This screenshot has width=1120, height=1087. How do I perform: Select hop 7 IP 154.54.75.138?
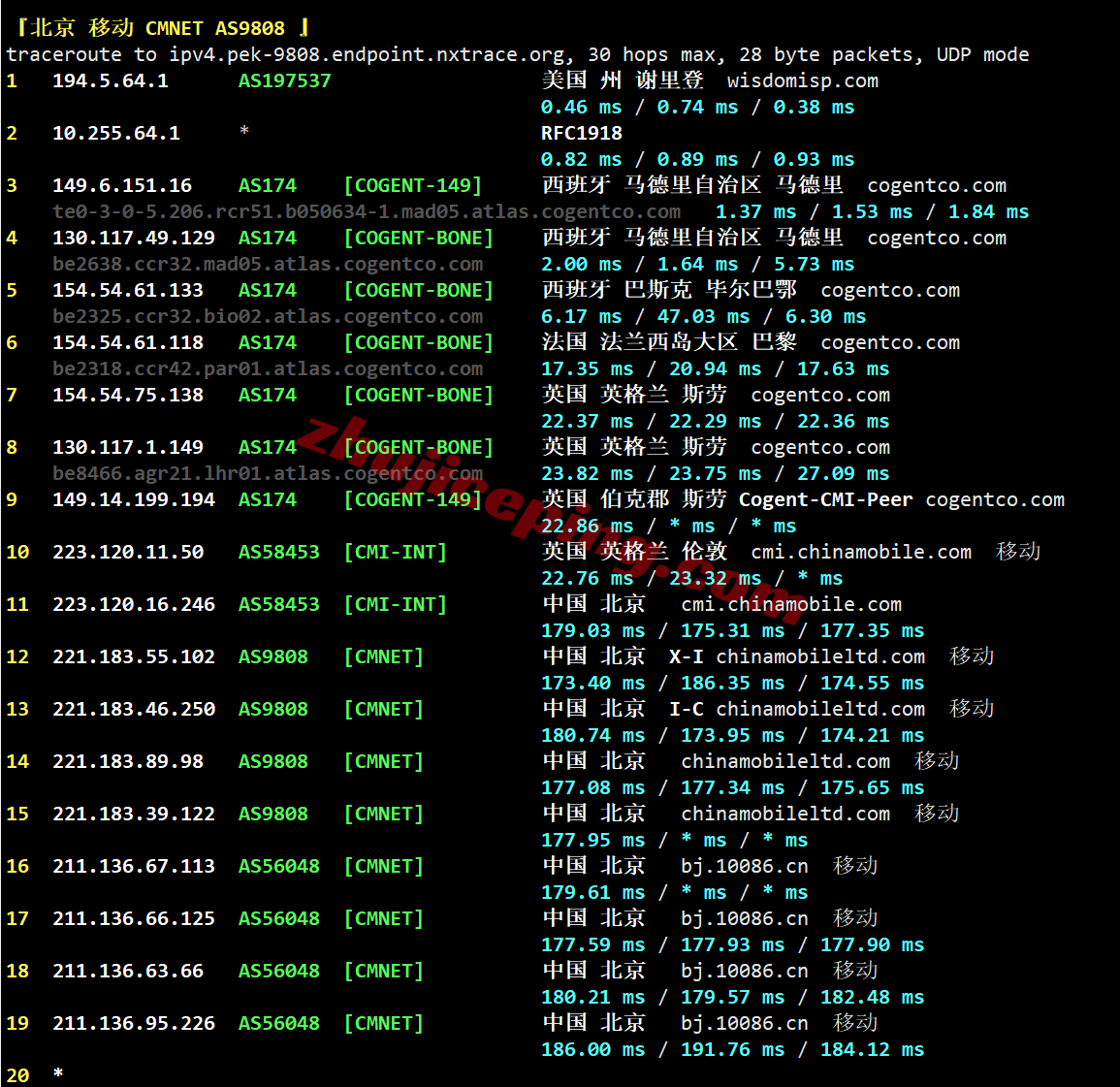coord(128,395)
